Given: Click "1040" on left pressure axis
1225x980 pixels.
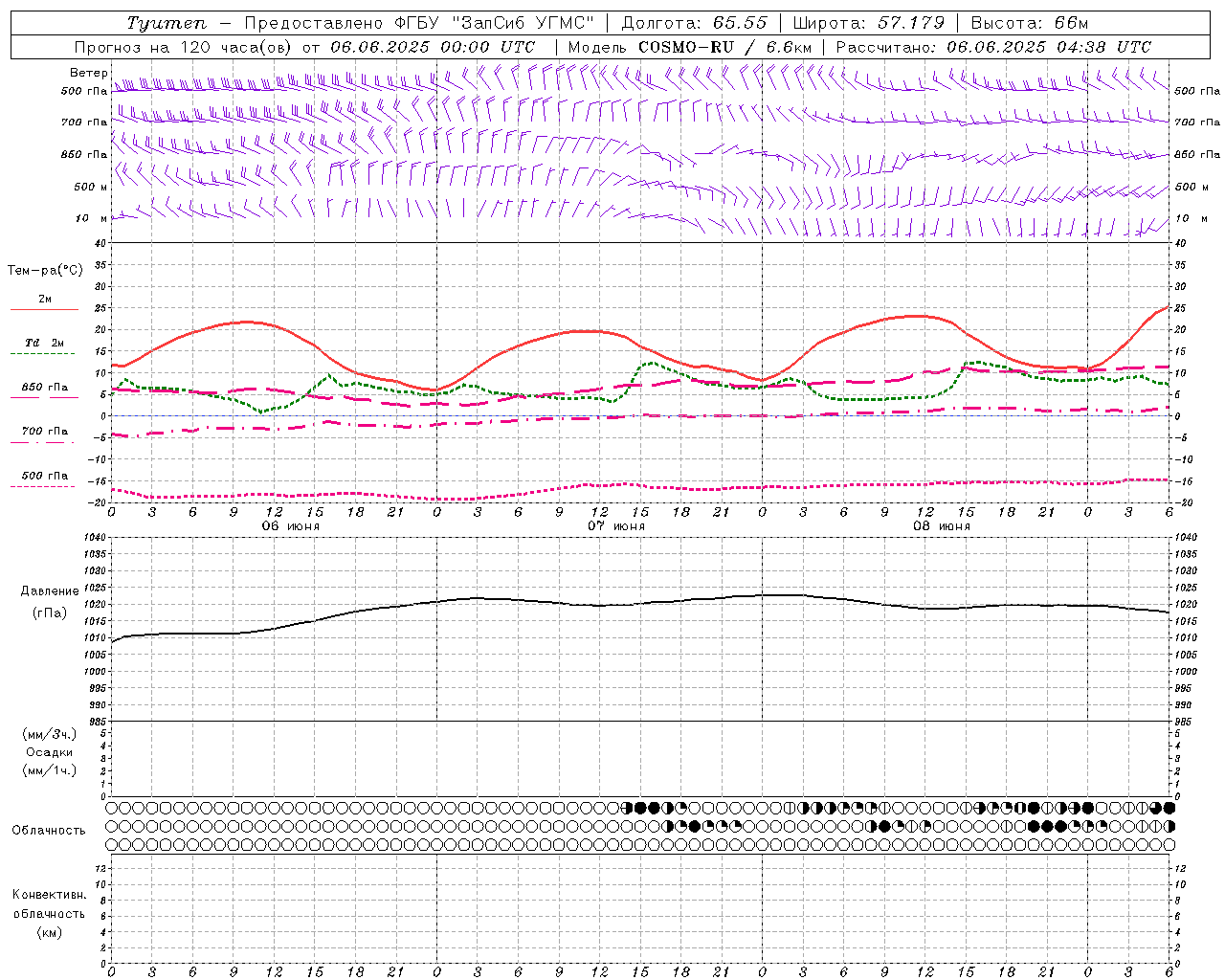Looking at the screenshot, I should coord(96,538).
